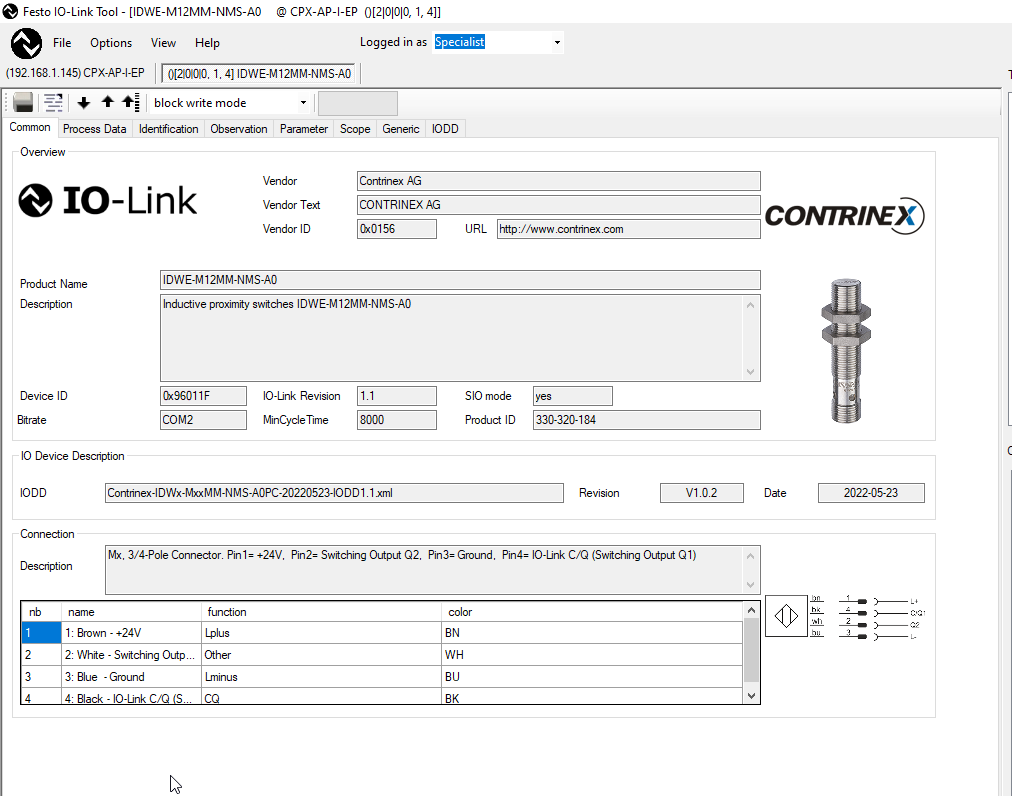
Task: Switch to the Parameter tab
Action: (x=304, y=128)
